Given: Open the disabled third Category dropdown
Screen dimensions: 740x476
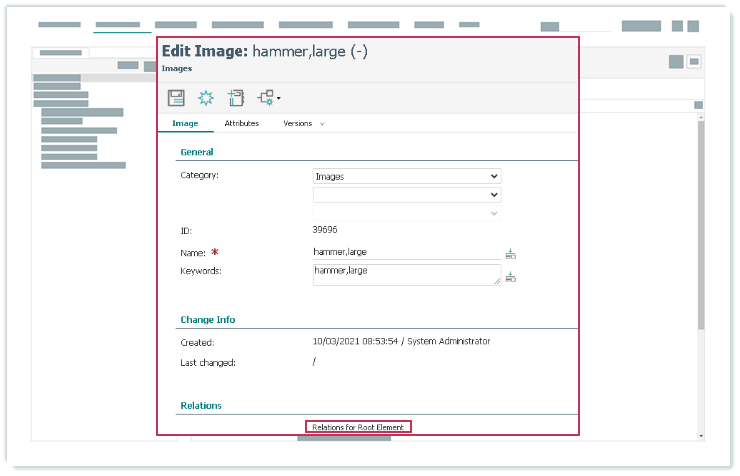Looking at the screenshot, I should tap(406, 213).
